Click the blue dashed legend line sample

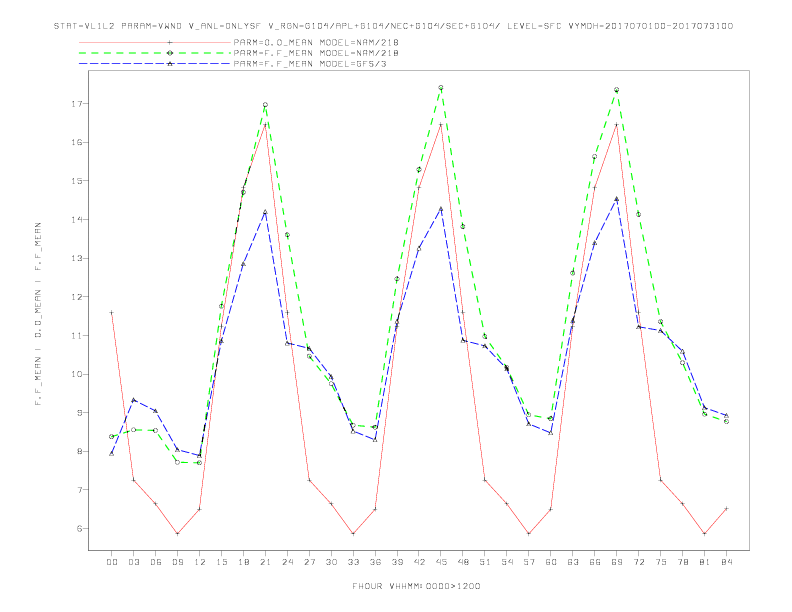tap(155, 64)
